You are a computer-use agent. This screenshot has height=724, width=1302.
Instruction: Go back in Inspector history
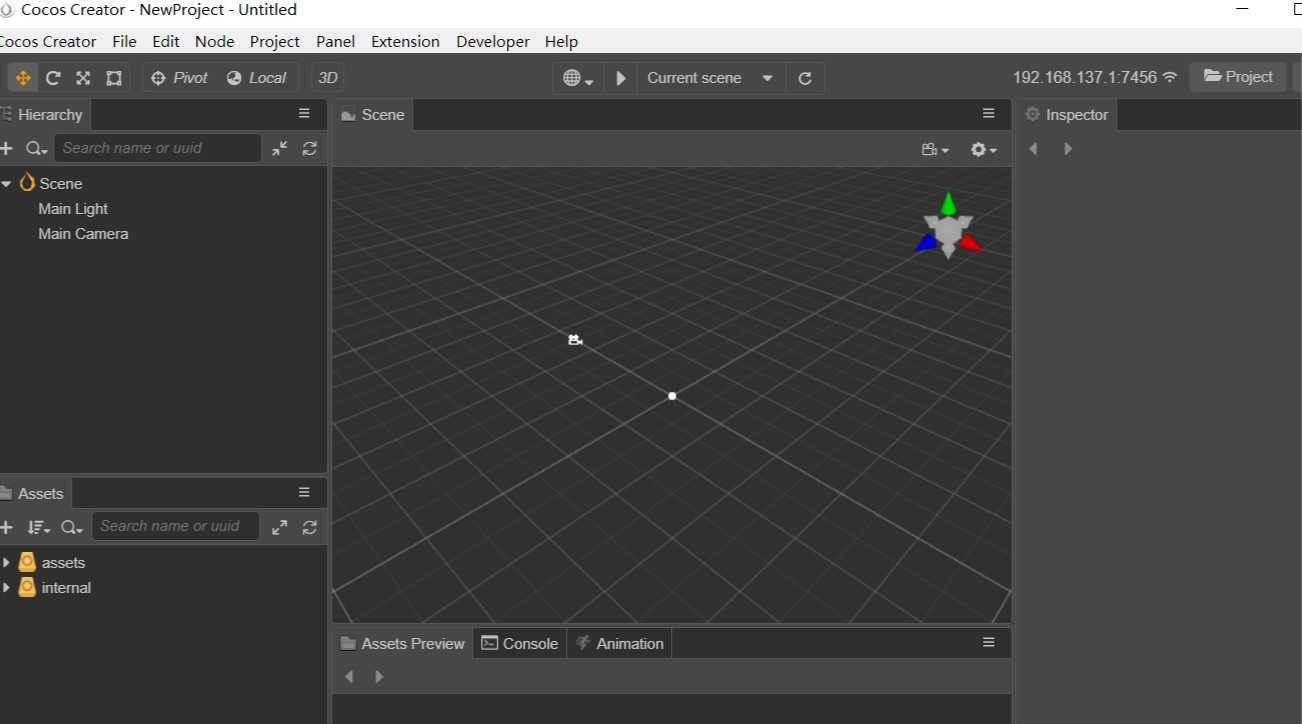tap(1034, 149)
